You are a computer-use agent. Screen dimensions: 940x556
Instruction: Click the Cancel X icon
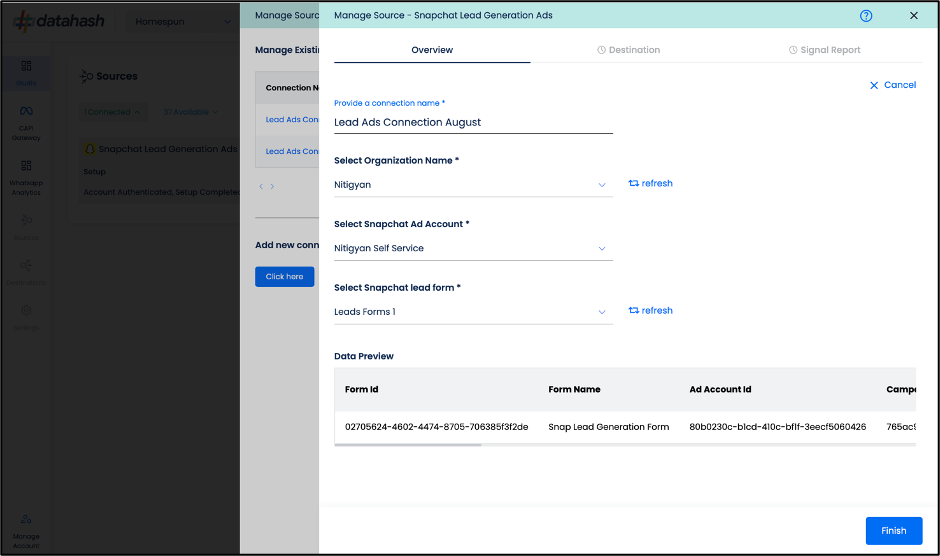click(874, 85)
